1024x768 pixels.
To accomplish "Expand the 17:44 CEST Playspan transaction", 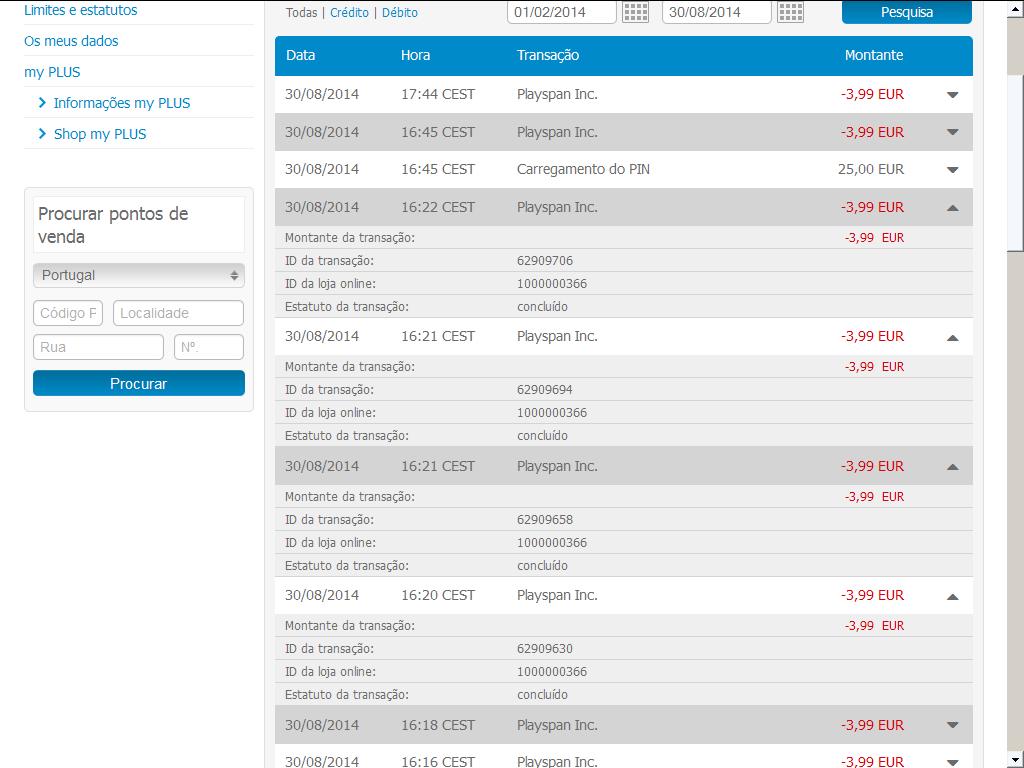I will tap(952, 95).
